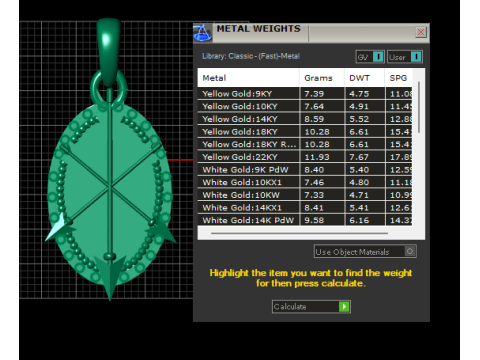
Task: Select the Yellow Gold:22KY row
Action: click(x=305, y=157)
